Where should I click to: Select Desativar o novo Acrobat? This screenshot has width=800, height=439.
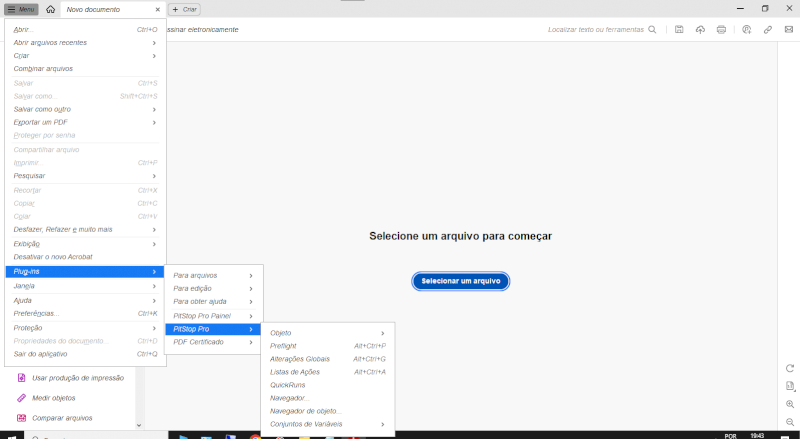[x=85, y=257]
